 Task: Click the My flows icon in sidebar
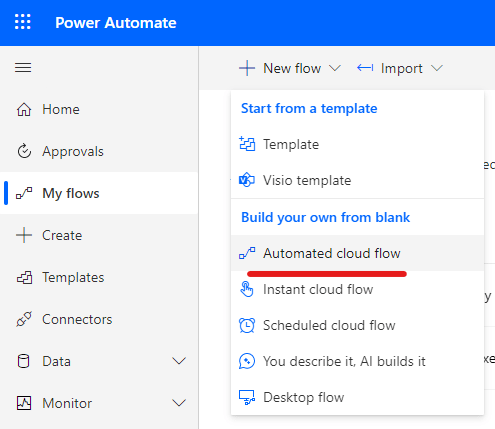coord(24,193)
